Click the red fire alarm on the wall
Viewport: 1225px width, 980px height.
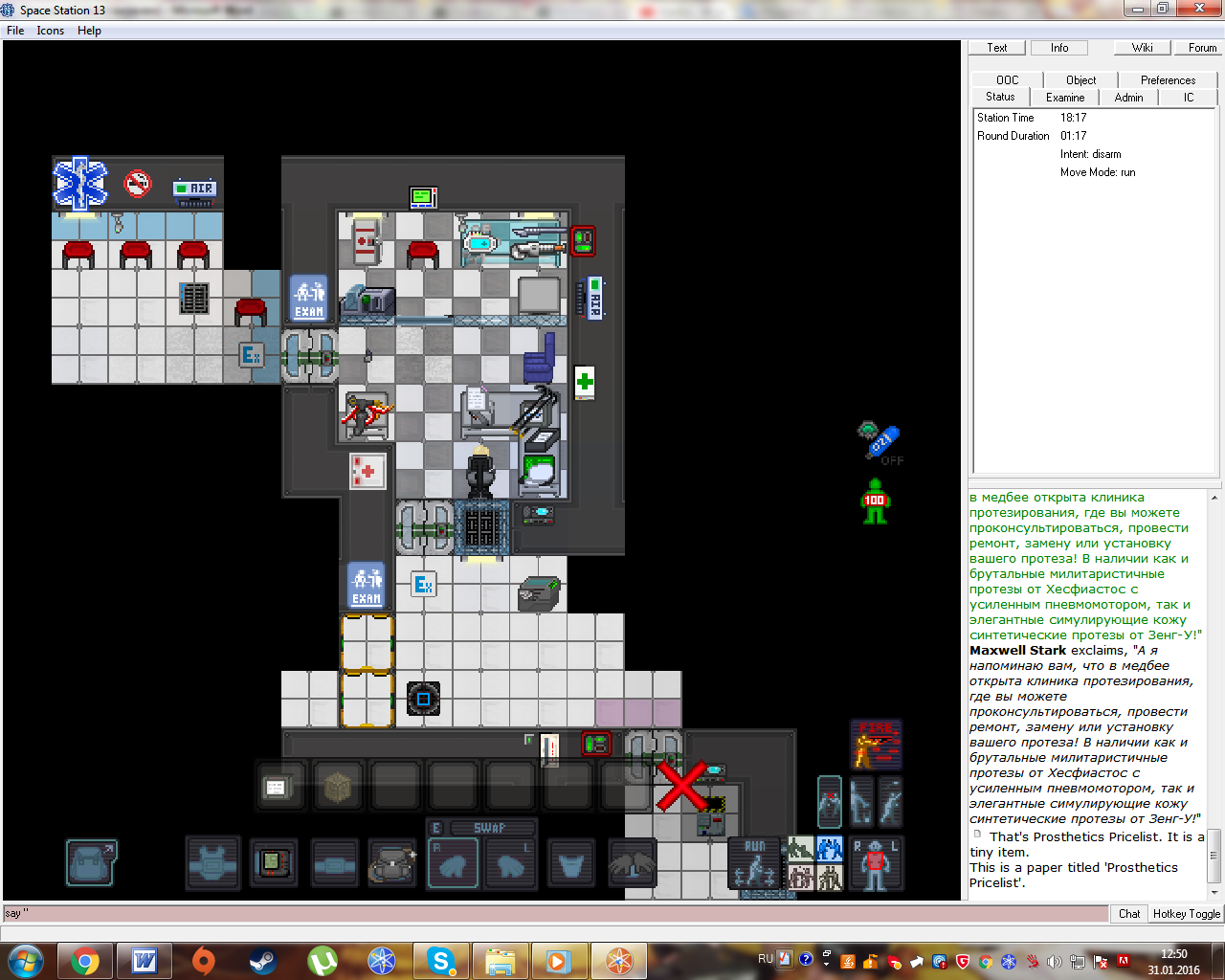click(x=583, y=240)
